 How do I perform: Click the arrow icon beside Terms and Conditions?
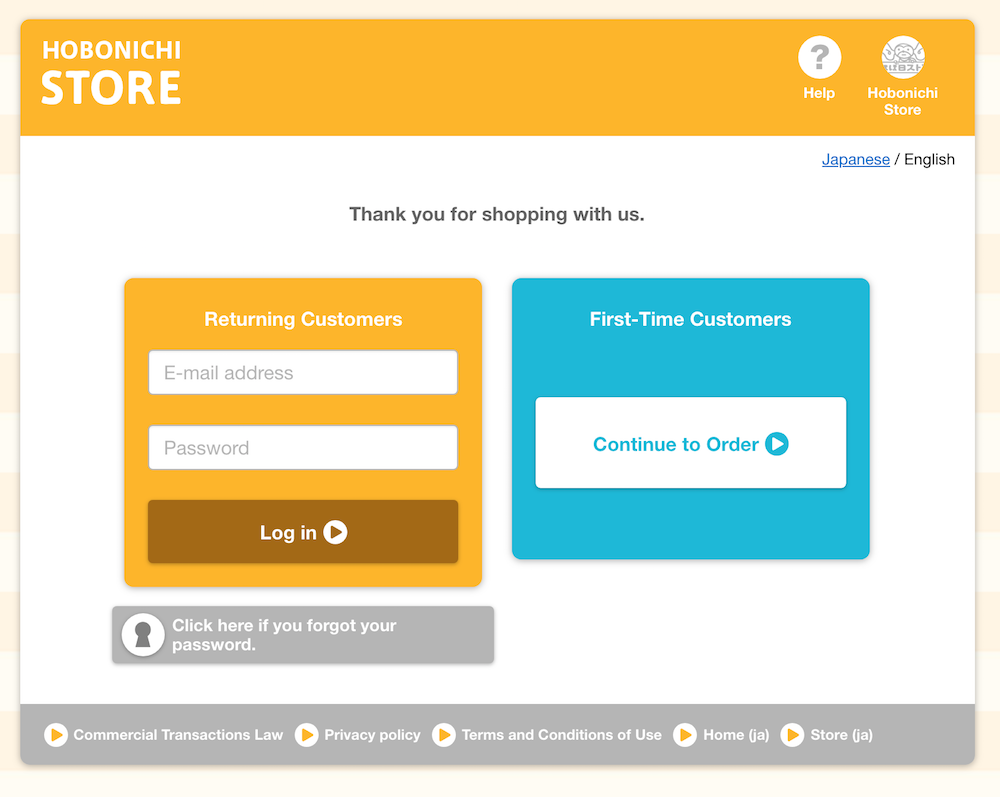point(444,735)
